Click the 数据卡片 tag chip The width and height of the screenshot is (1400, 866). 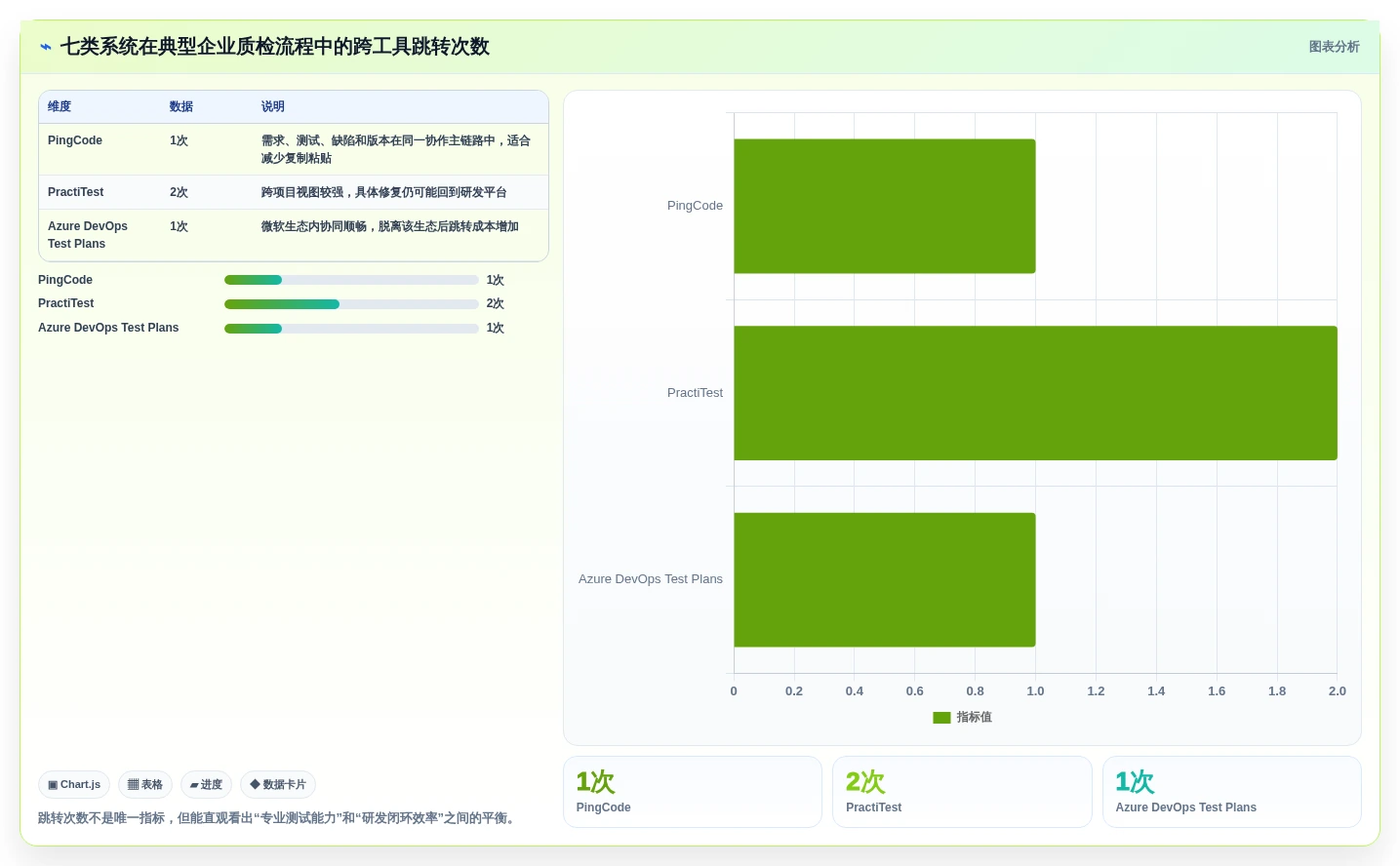tap(278, 785)
